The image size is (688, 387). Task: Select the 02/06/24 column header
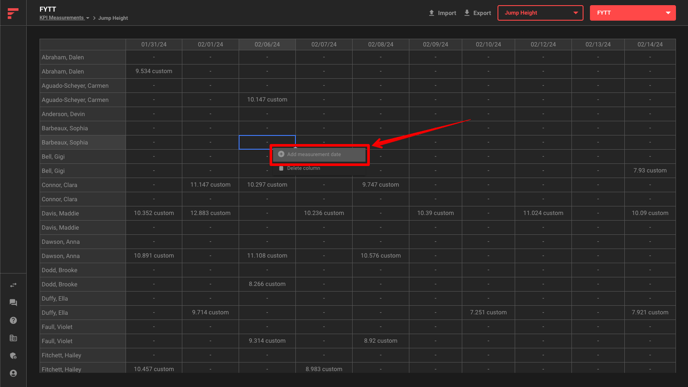(x=267, y=44)
